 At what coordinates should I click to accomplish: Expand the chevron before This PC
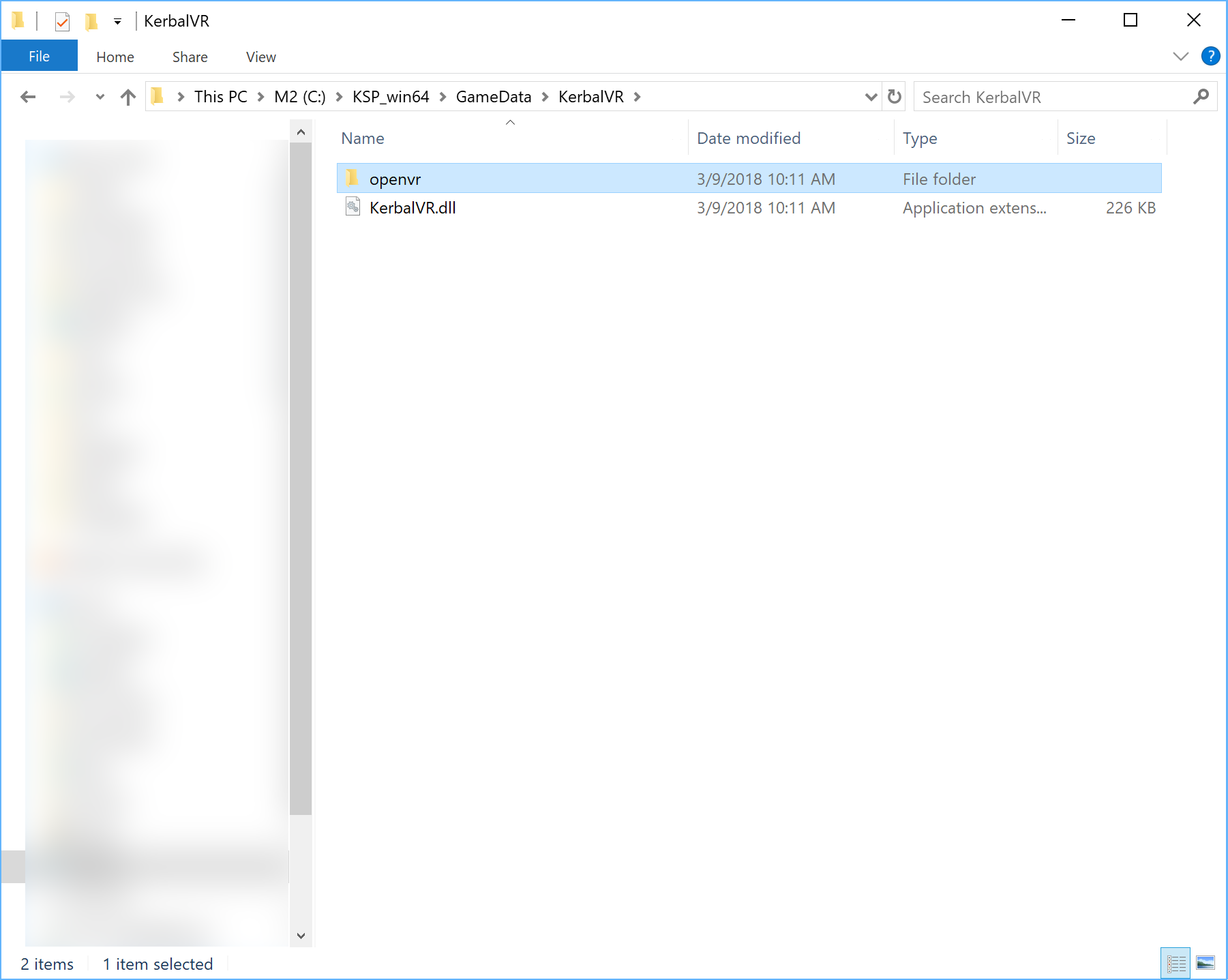pos(181,97)
